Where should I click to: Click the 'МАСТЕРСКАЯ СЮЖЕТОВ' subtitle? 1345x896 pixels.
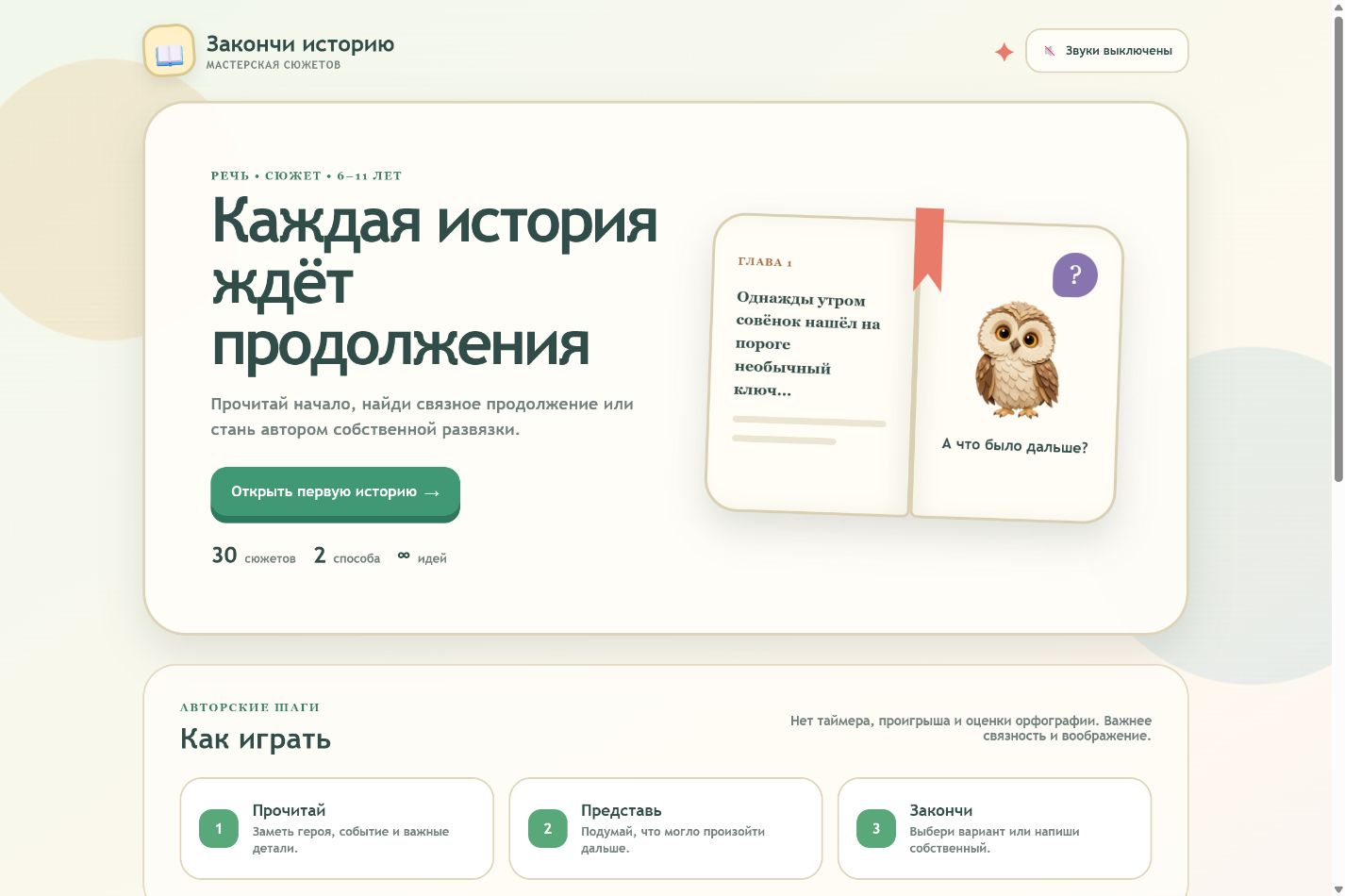tap(274, 65)
